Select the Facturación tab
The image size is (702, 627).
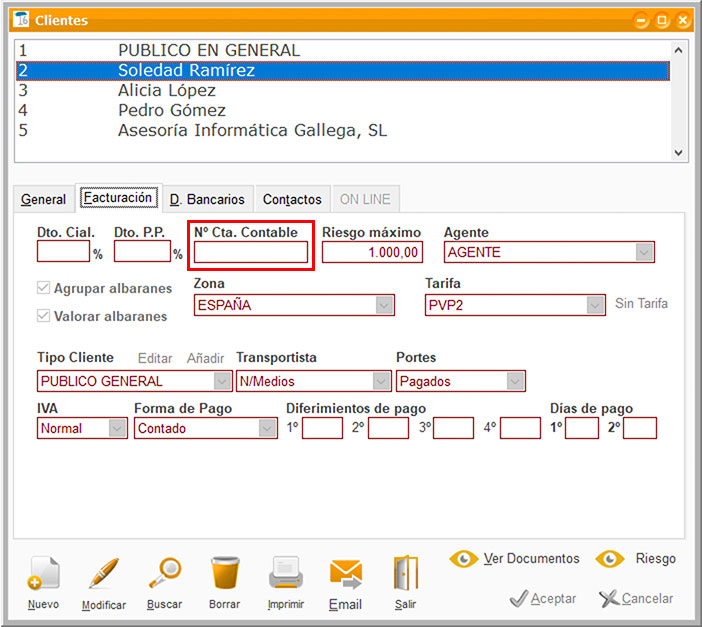pyautogui.click(x=118, y=198)
